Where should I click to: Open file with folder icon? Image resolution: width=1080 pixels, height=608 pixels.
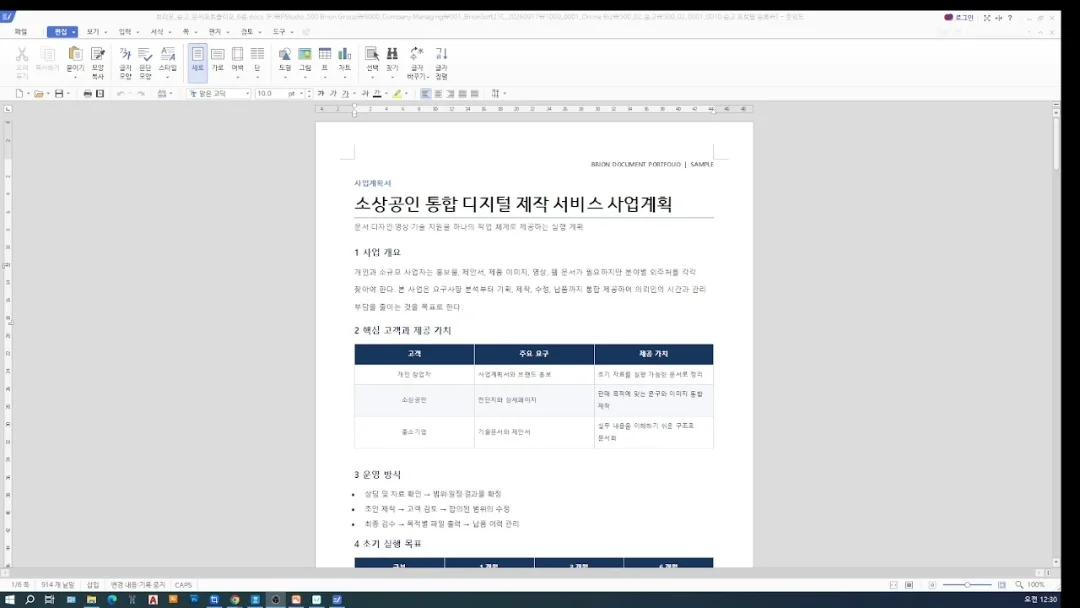pyautogui.click(x=39, y=94)
